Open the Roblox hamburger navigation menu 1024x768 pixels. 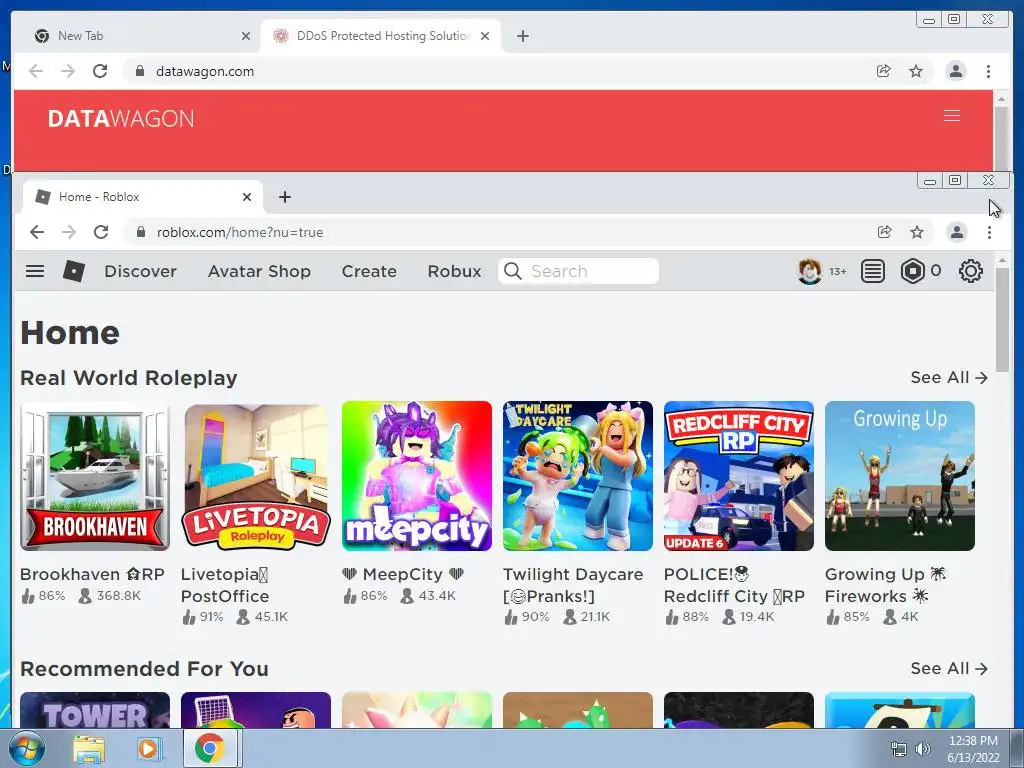point(35,271)
